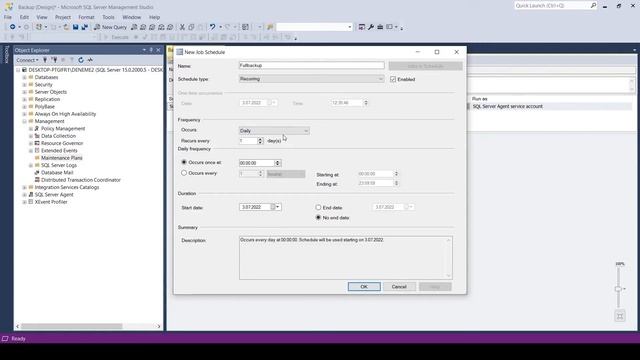
Task: Expand the Security tree node
Action: 24,84
